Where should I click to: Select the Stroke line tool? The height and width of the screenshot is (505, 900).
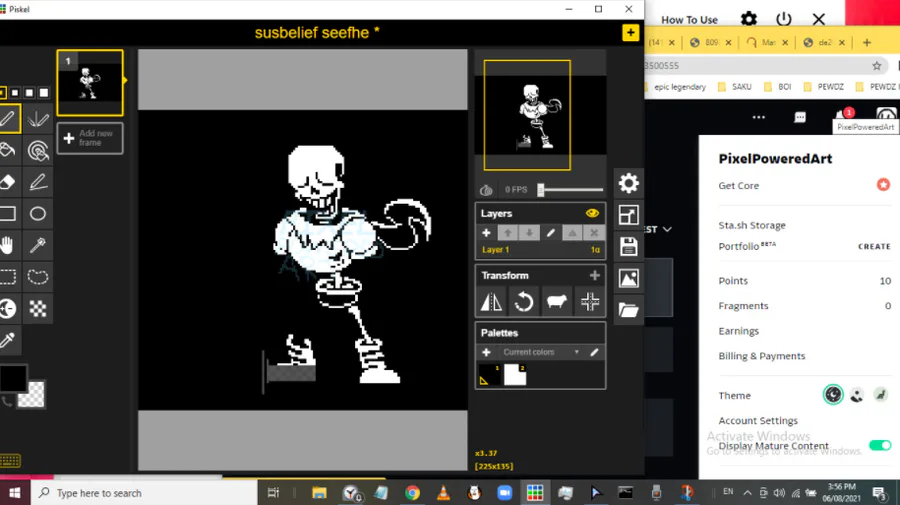tap(38, 182)
